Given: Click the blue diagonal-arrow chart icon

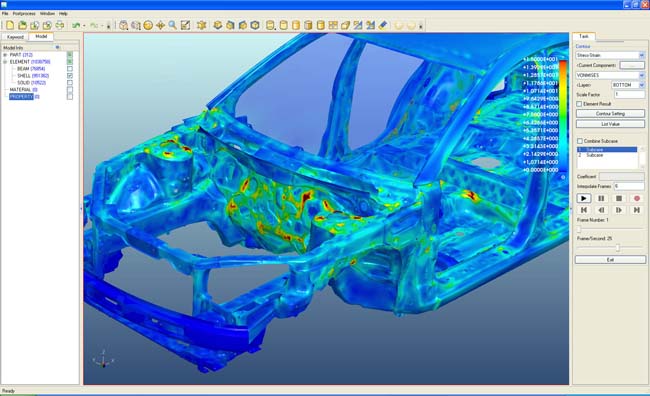Looking at the screenshot, I should pyautogui.click(x=357, y=26).
